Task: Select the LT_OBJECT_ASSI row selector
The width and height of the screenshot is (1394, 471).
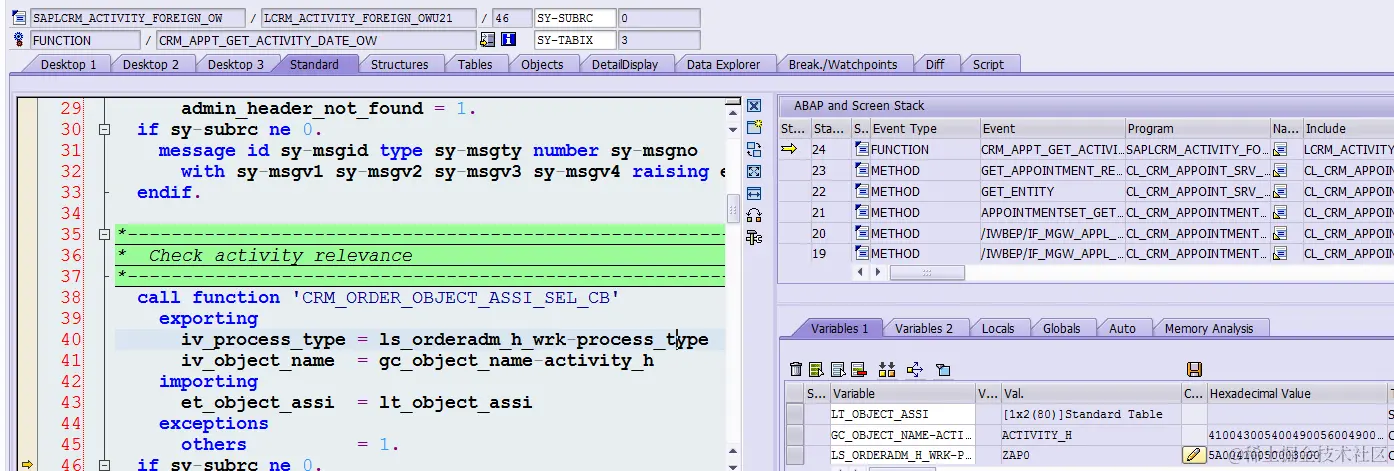Action: 795,414
